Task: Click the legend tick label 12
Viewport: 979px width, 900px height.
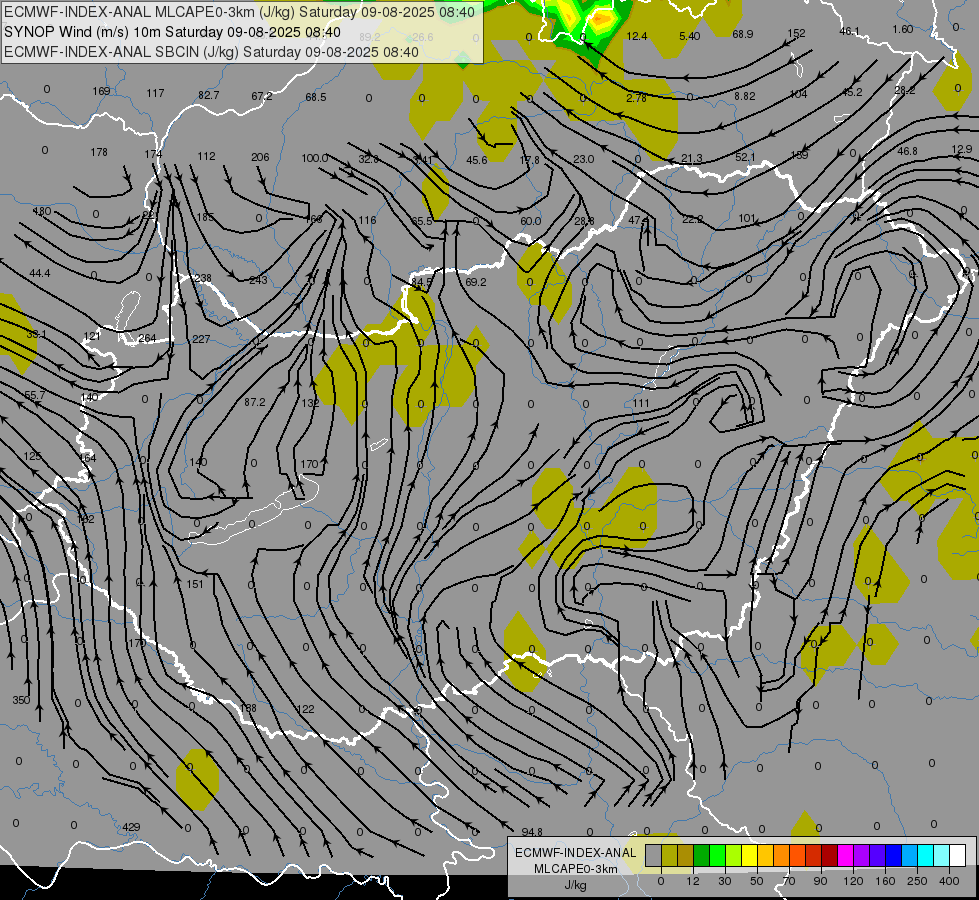Action: 693,881
